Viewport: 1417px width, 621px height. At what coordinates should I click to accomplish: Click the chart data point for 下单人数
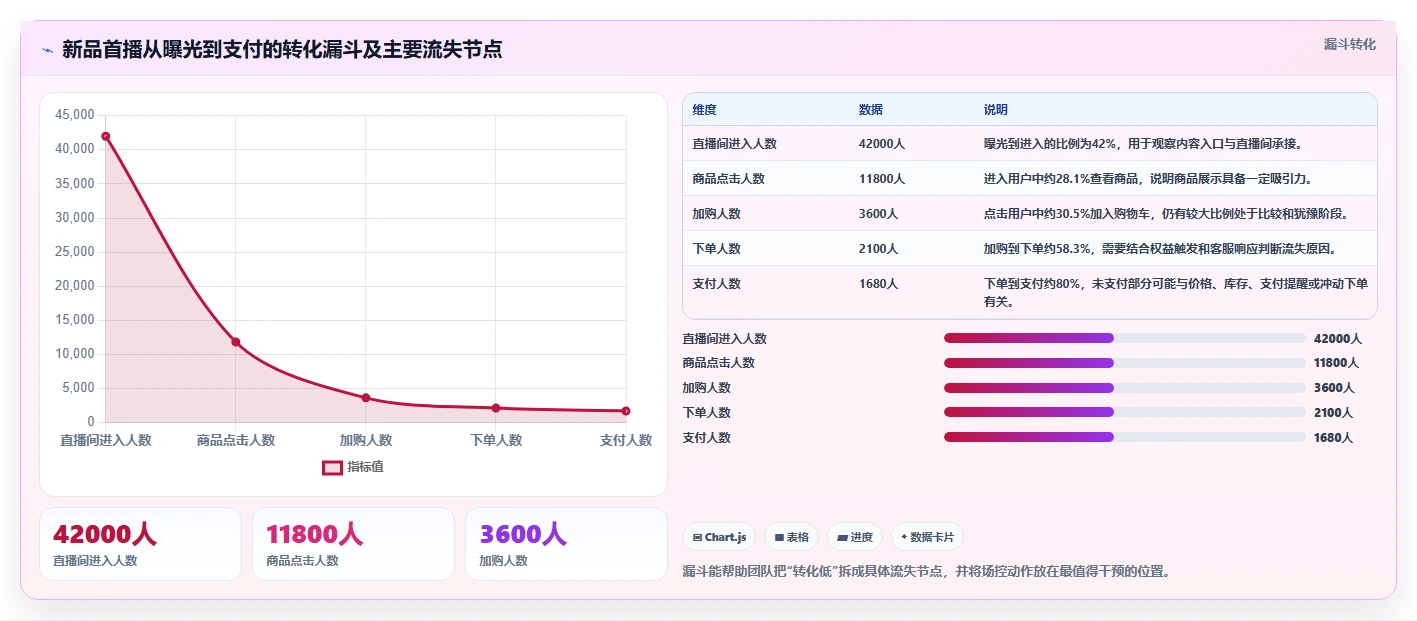496,408
